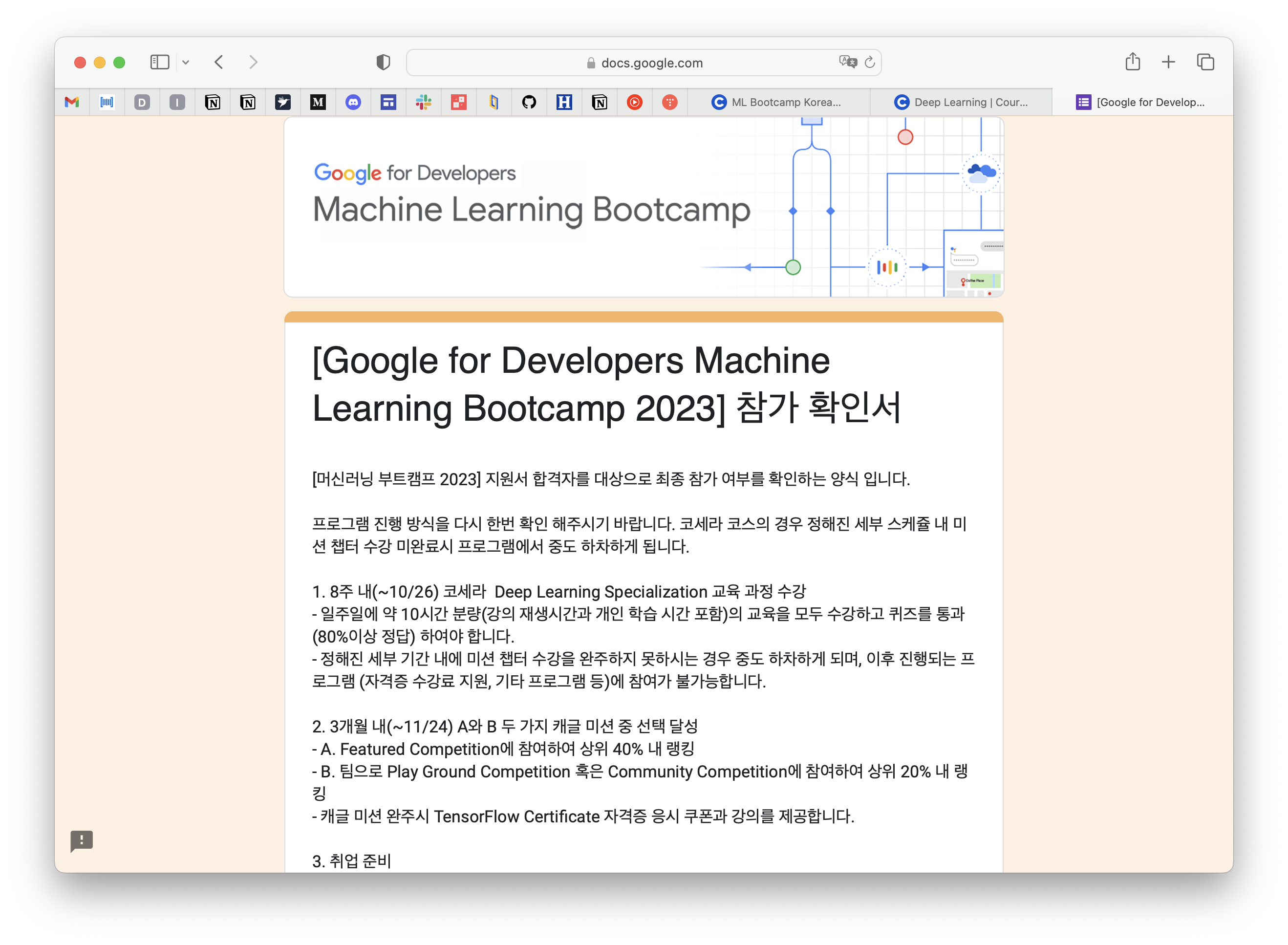Toggle the Safari sidebar
Screen dimensions: 1288x945
pyautogui.click(x=160, y=62)
